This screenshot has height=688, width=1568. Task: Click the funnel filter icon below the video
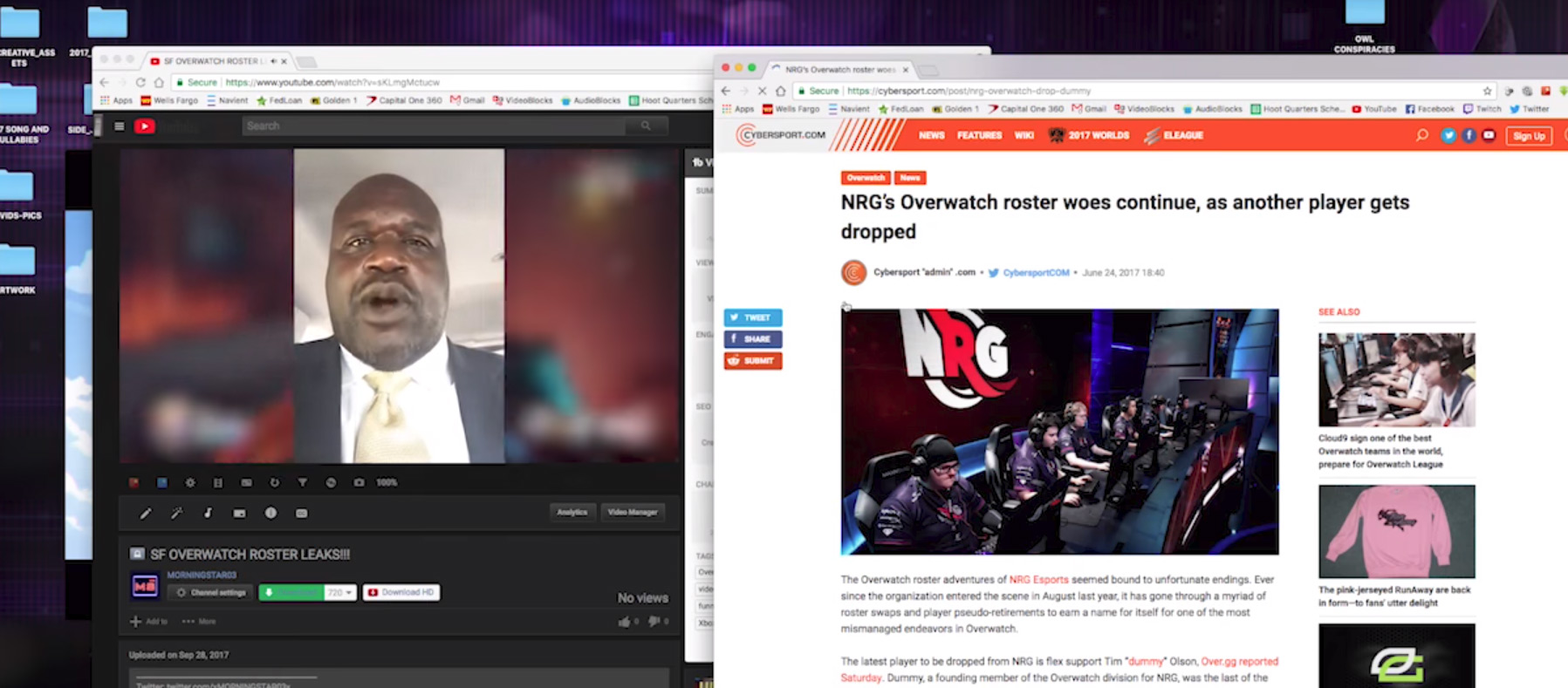click(303, 482)
